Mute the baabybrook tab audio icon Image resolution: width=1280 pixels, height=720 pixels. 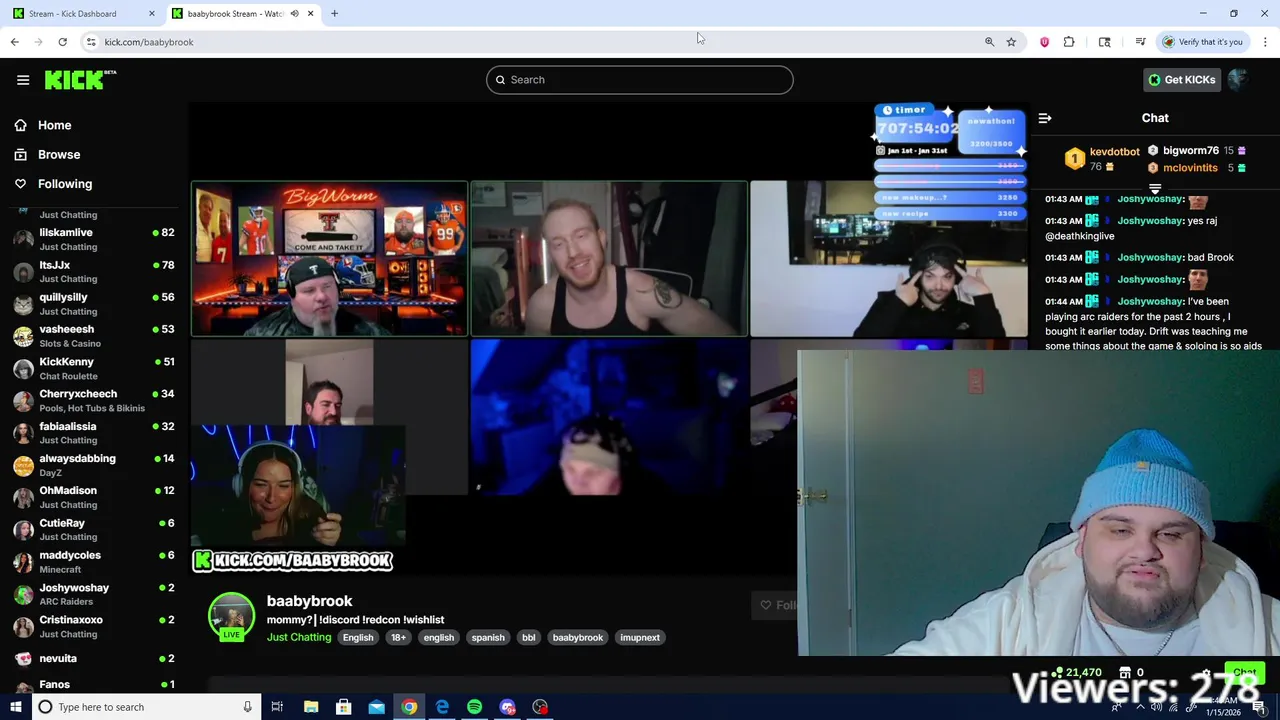[294, 13]
